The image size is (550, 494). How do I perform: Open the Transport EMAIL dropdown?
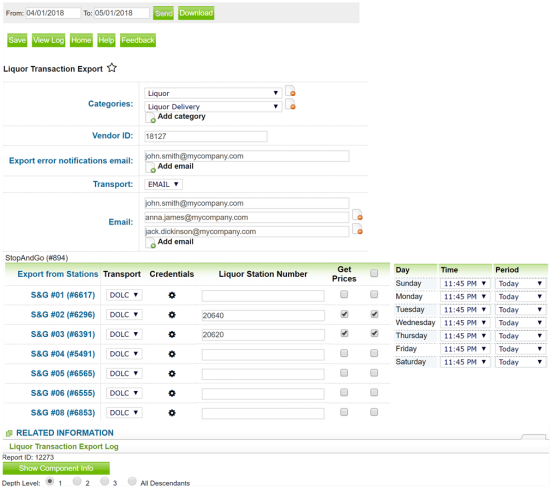pyautogui.click(x=163, y=184)
